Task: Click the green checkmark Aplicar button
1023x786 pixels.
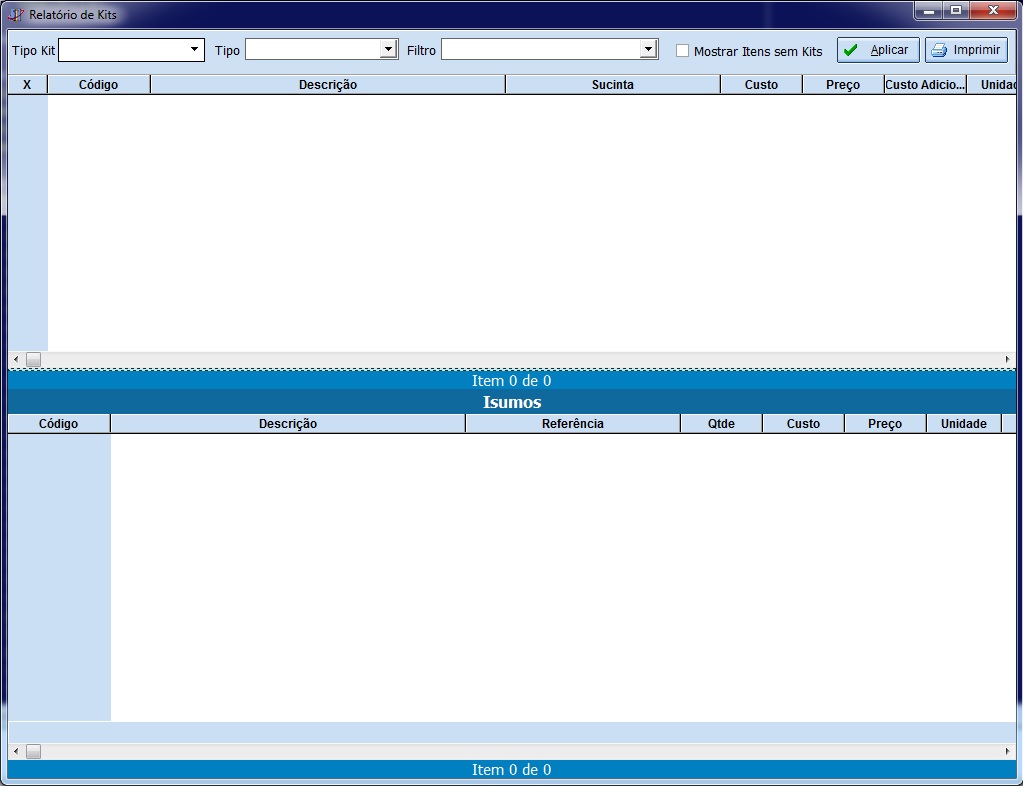Action: 877,50
